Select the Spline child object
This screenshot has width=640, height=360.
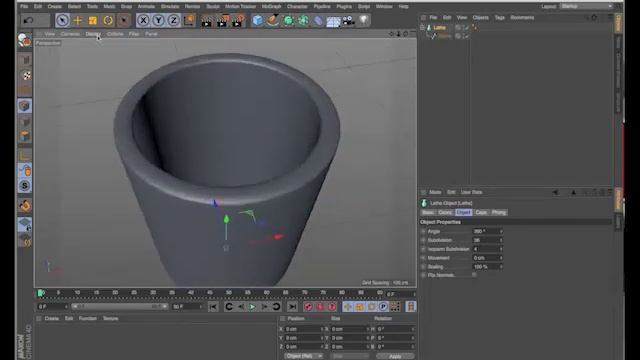tap(444, 36)
